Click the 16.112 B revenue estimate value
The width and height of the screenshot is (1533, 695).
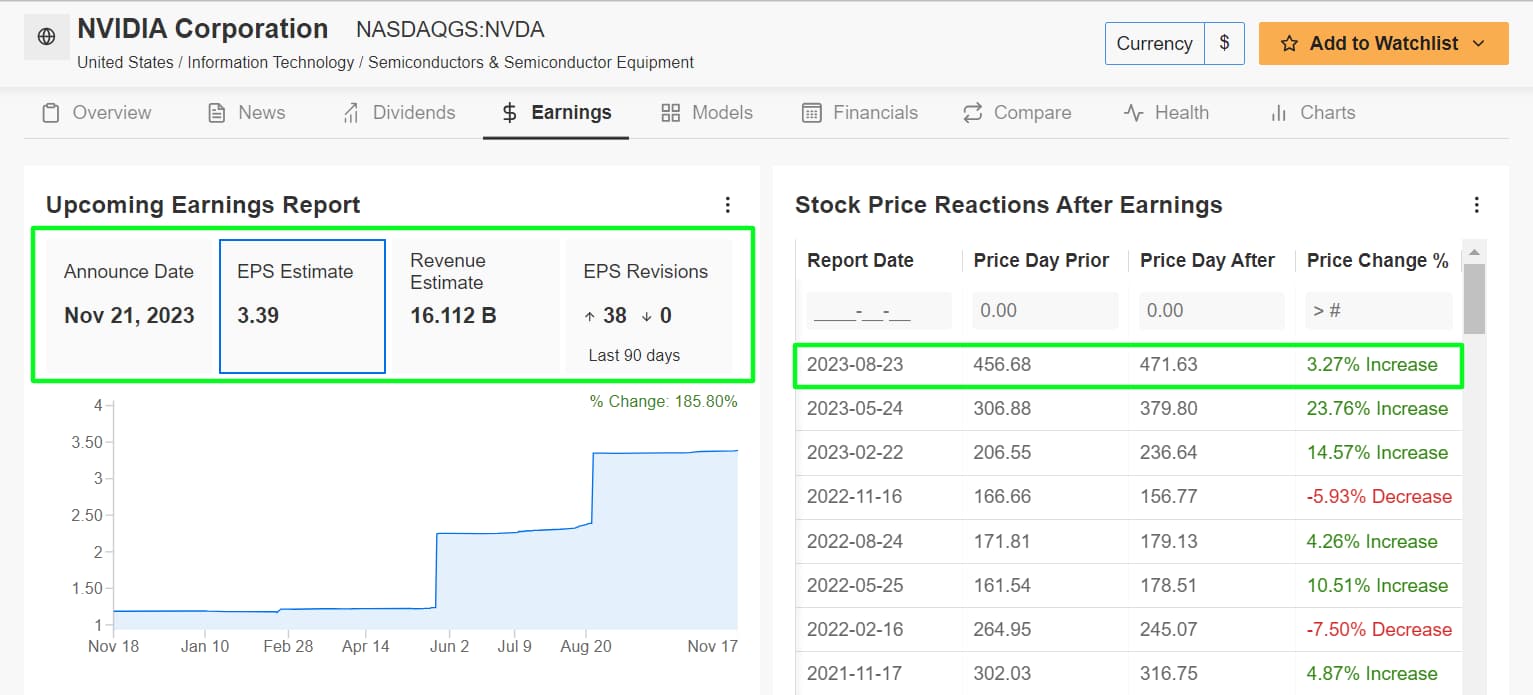tap(453, 316)
